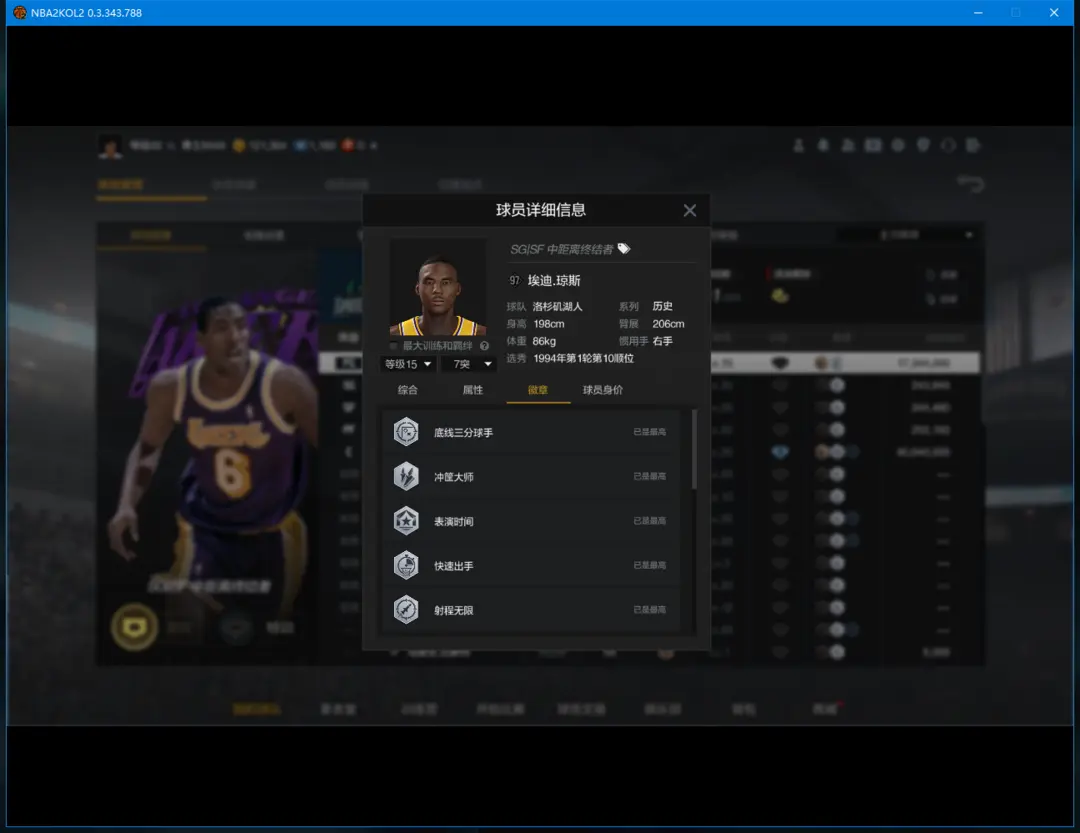Switch to the 属性 tab
Viewport: 1080px width, 833px height.
pyautogui.click(x=472, y=390)
